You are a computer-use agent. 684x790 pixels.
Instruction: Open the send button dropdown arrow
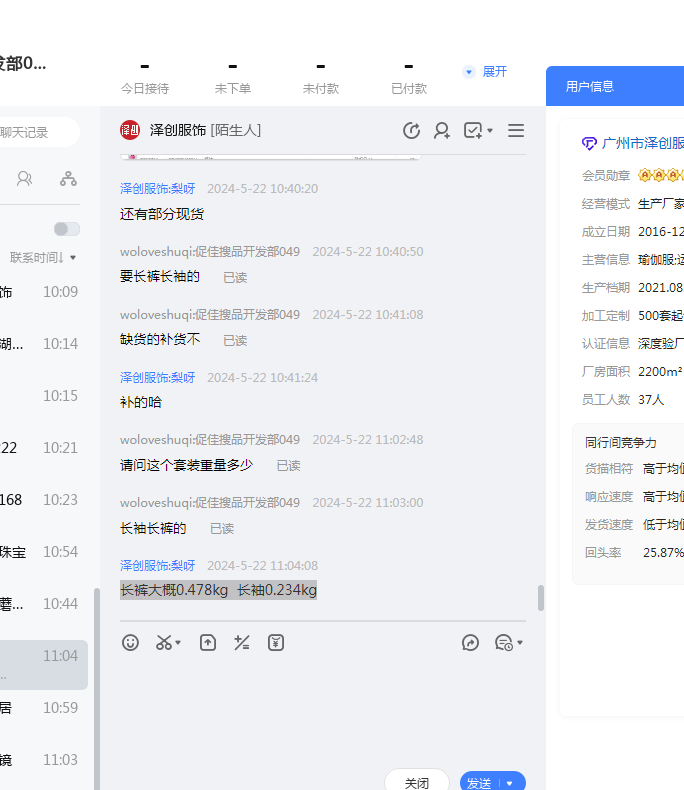click(x=510, y=783)
